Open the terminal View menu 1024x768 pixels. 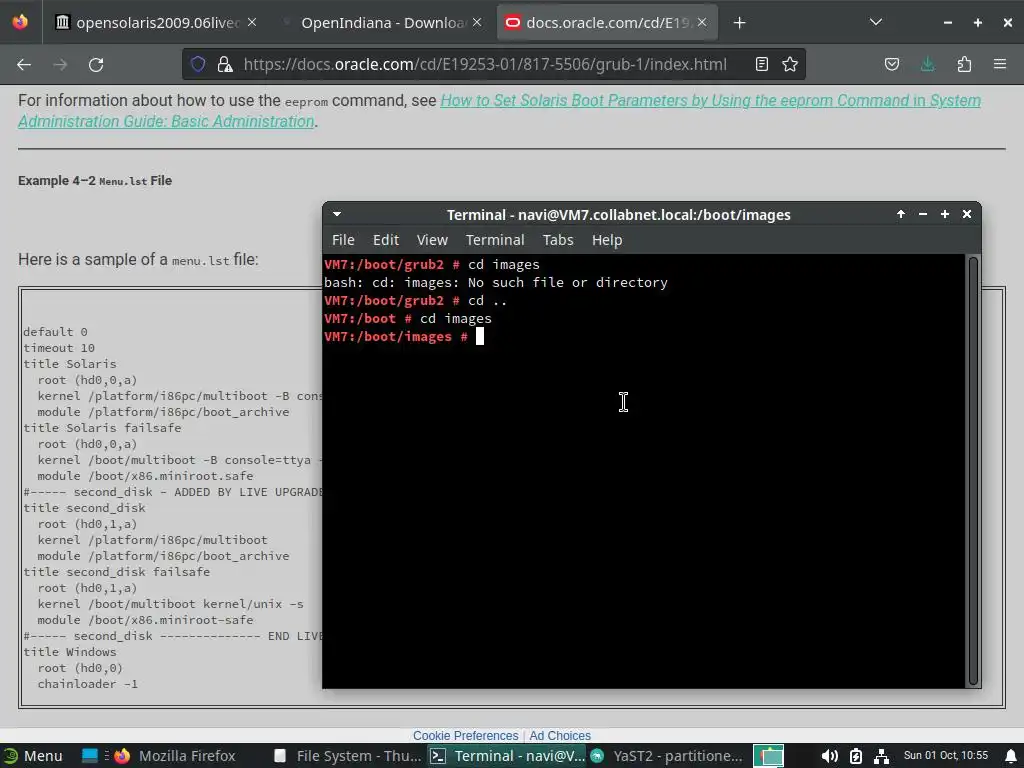432,240
